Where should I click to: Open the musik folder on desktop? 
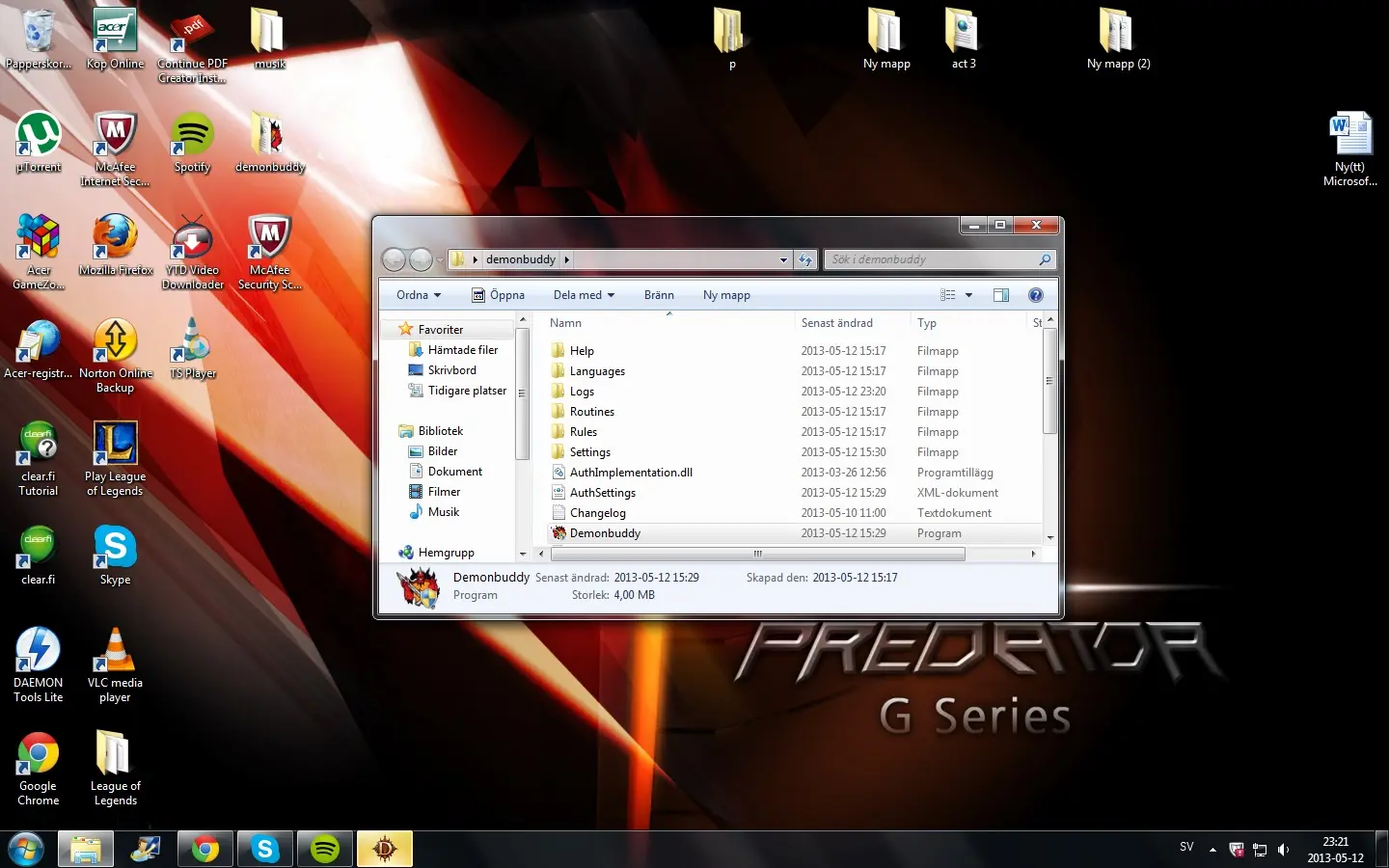pyautogui.click(x=269, y=40)
